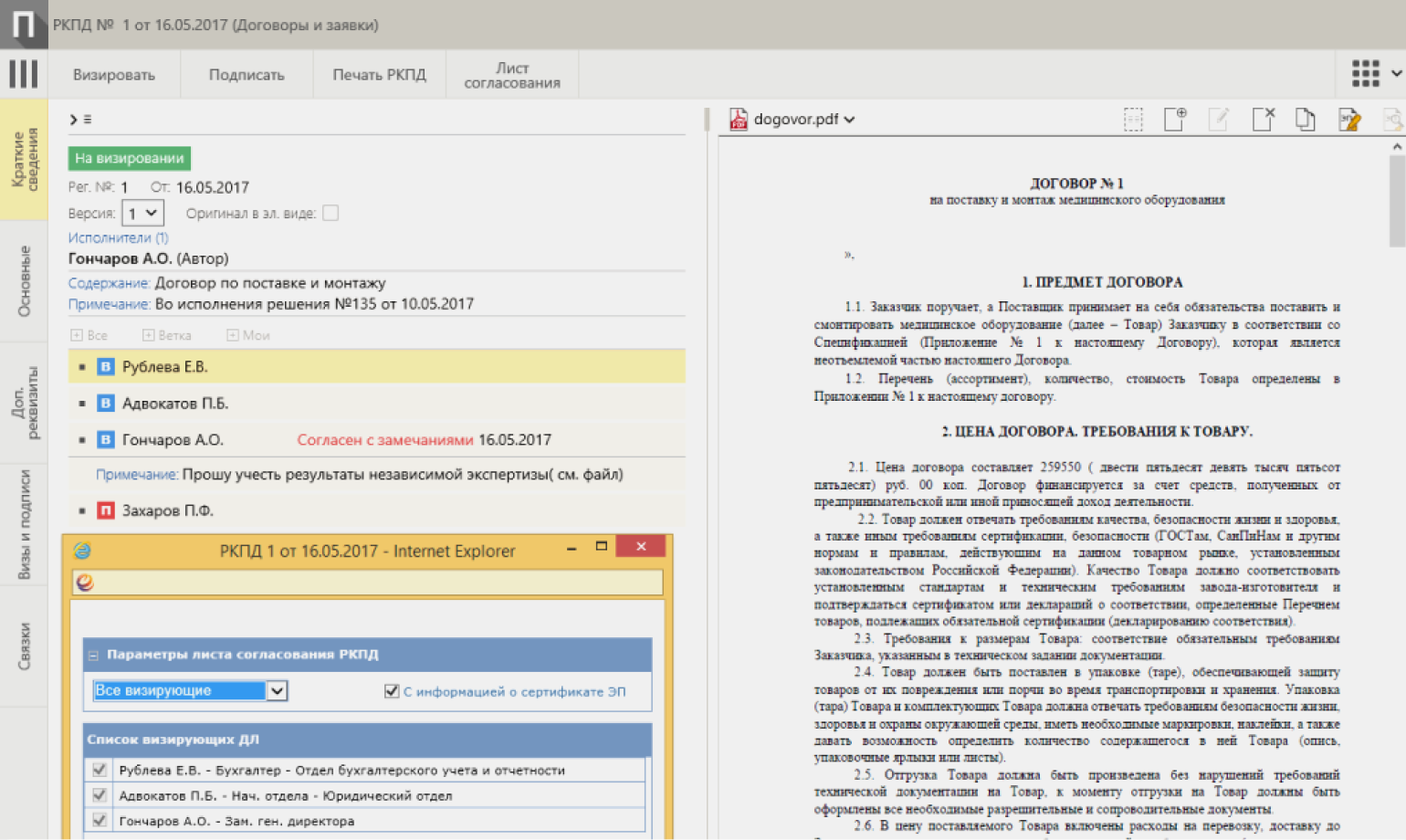This screenshot has height=840, width=1406.
Task: Click the 'Визировать' button
Action: pyautogui.click(x=114, y=75)
